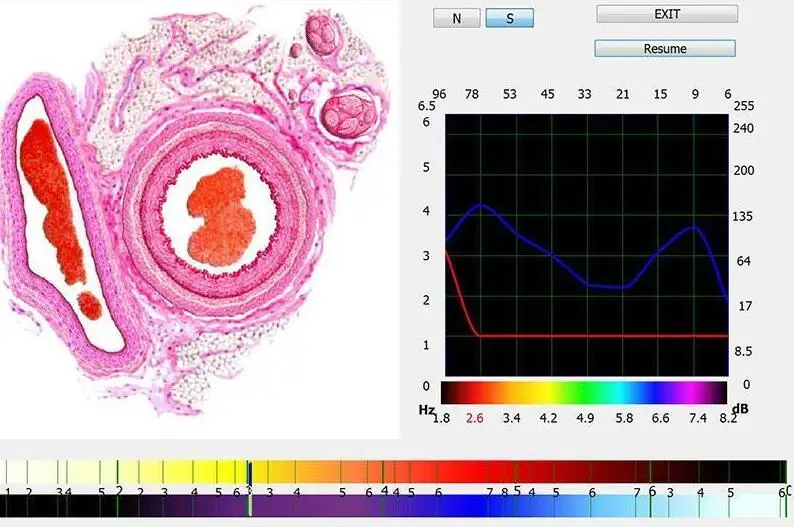
Task: Click the value 21 above the graph
Action: pyautogui.click(x=622, y=94)
